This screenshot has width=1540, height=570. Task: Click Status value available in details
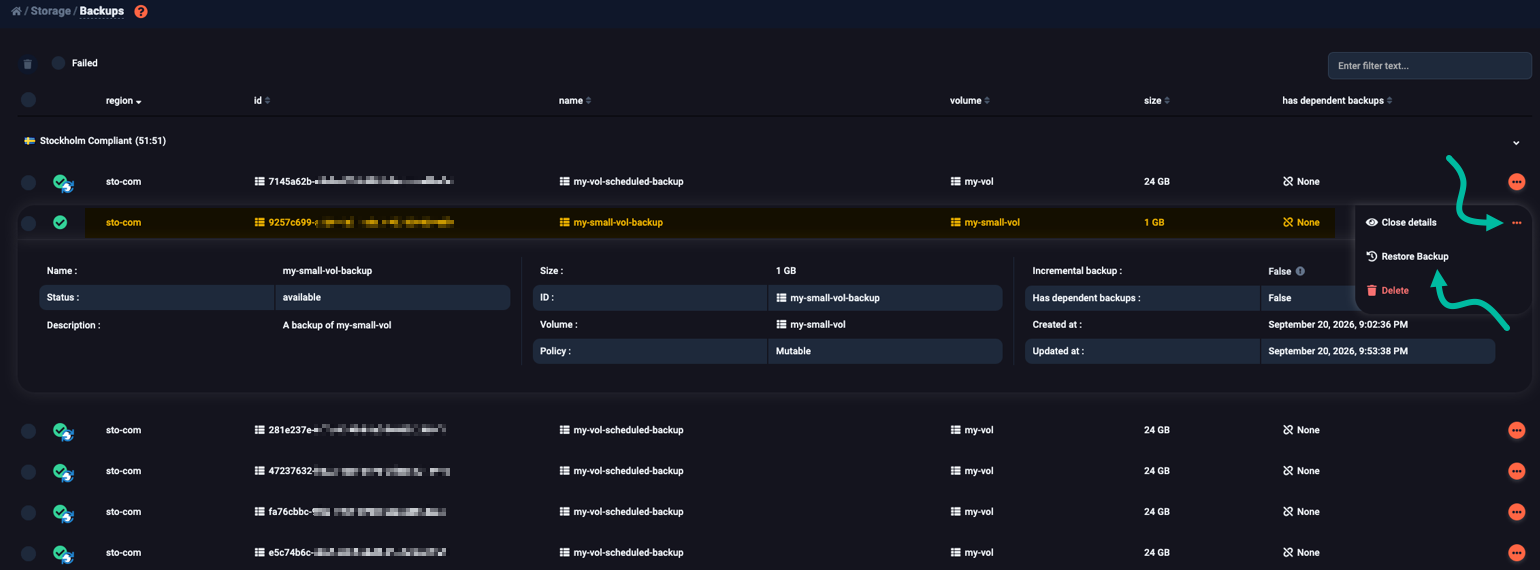click(x=302, y=298)
